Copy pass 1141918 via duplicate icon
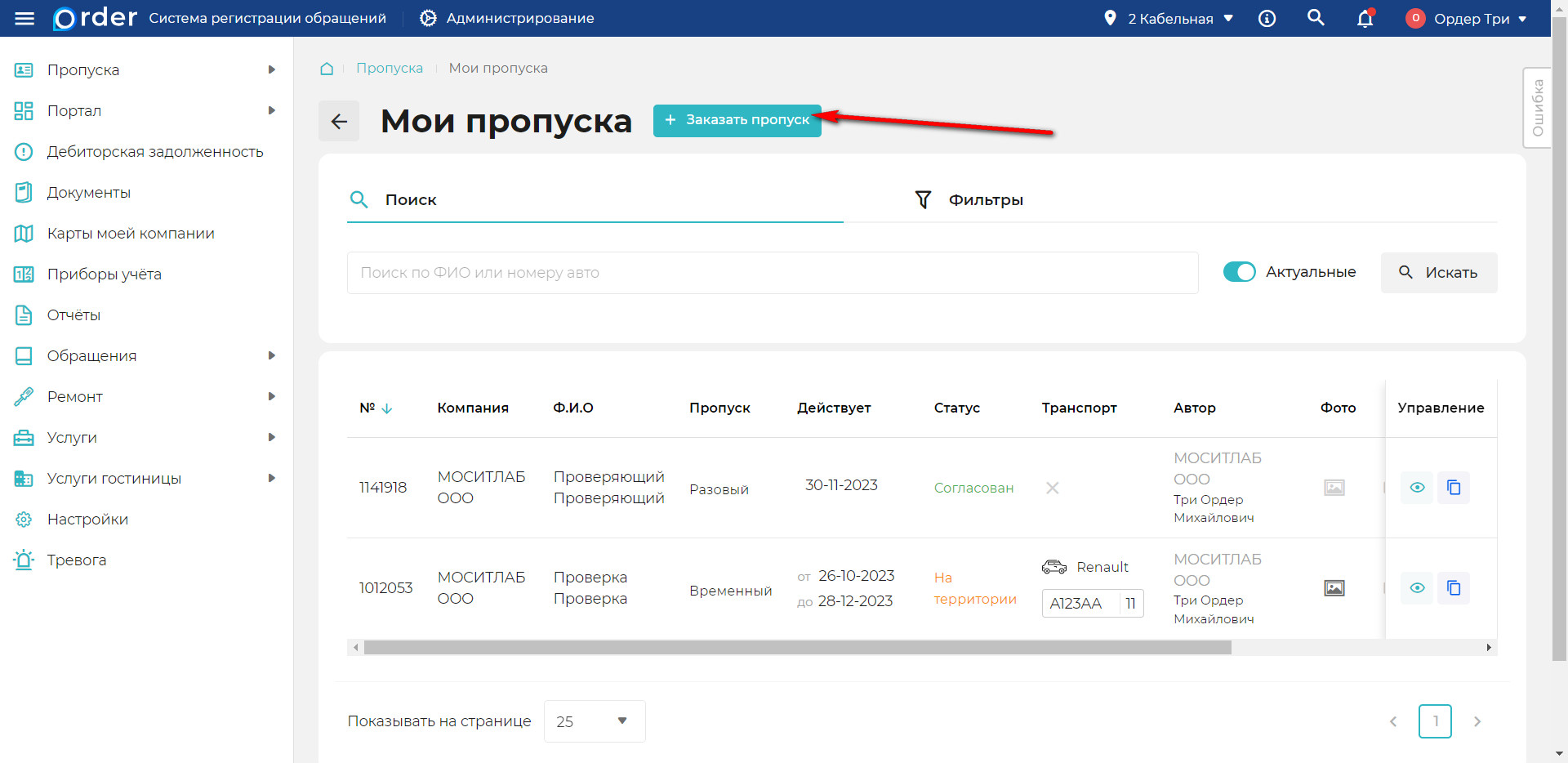Screen dimensions: 1568x763 [1454, 488]
